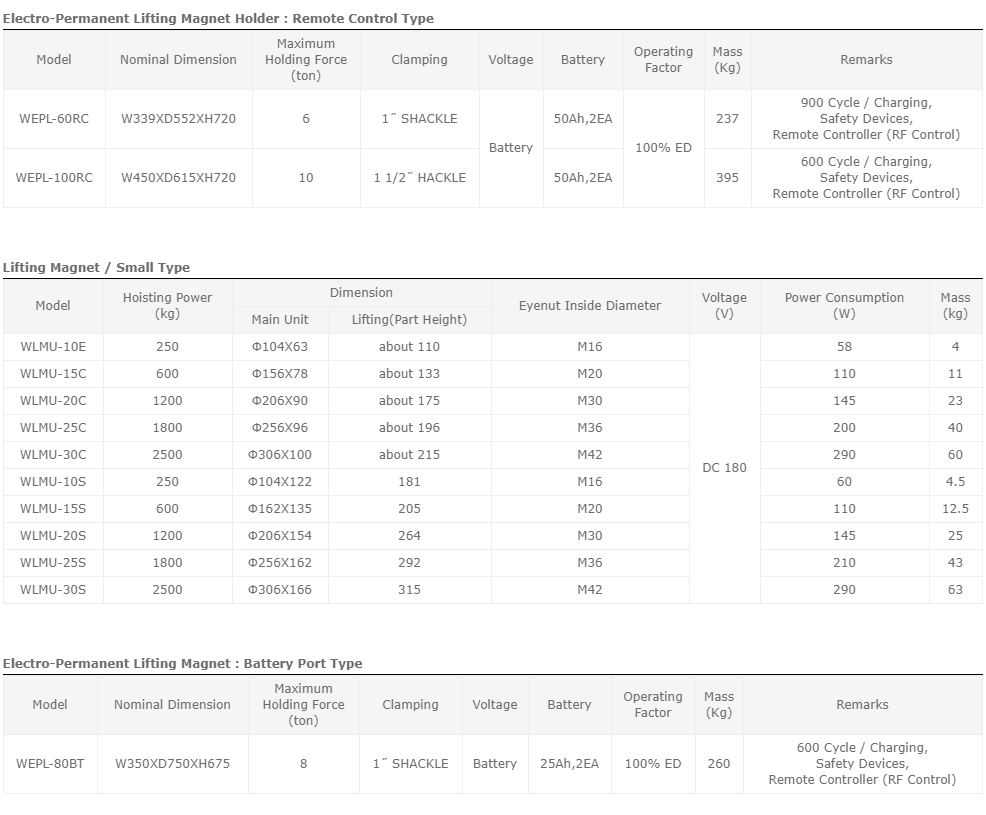Click main unit dimension 'Φ162X135'

[x=280, y=509]
